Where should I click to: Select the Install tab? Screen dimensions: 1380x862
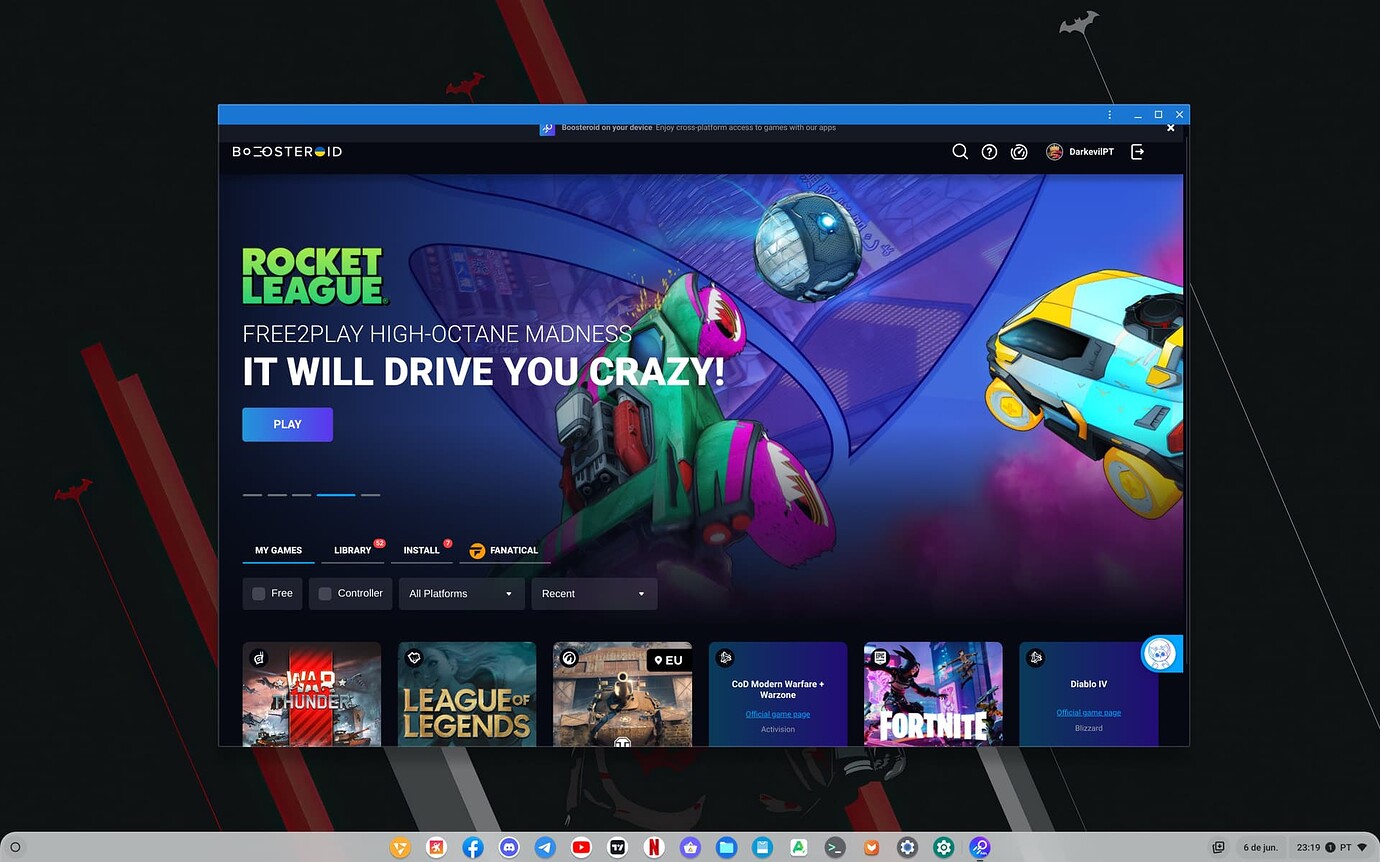[x=422, y=550]
